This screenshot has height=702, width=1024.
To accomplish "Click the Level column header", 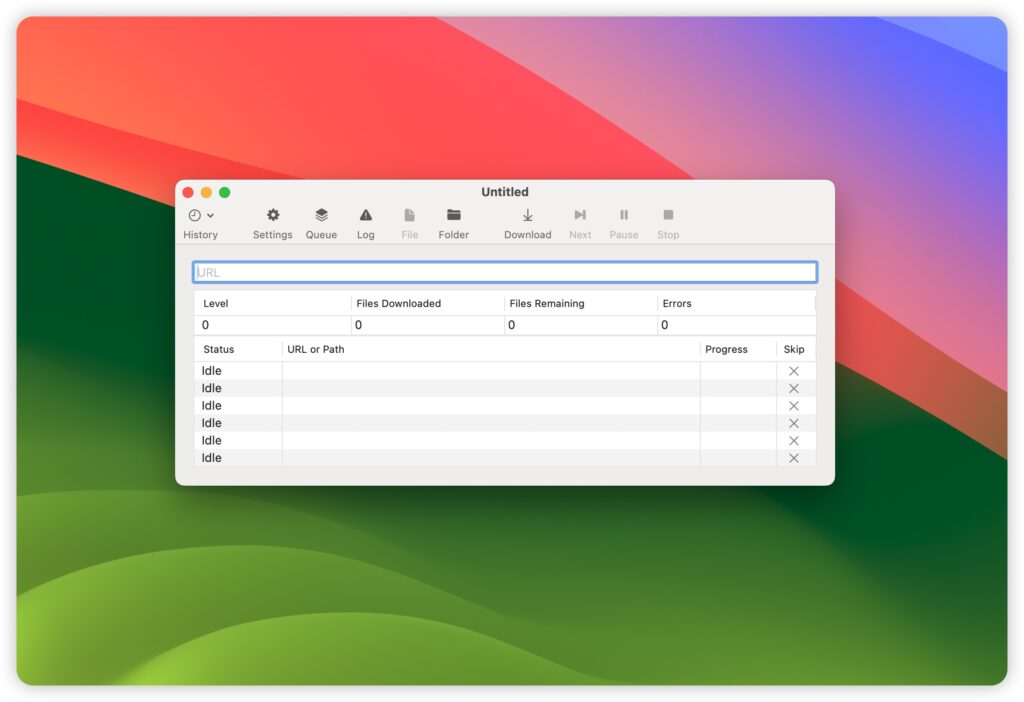I will click(216, 303).
